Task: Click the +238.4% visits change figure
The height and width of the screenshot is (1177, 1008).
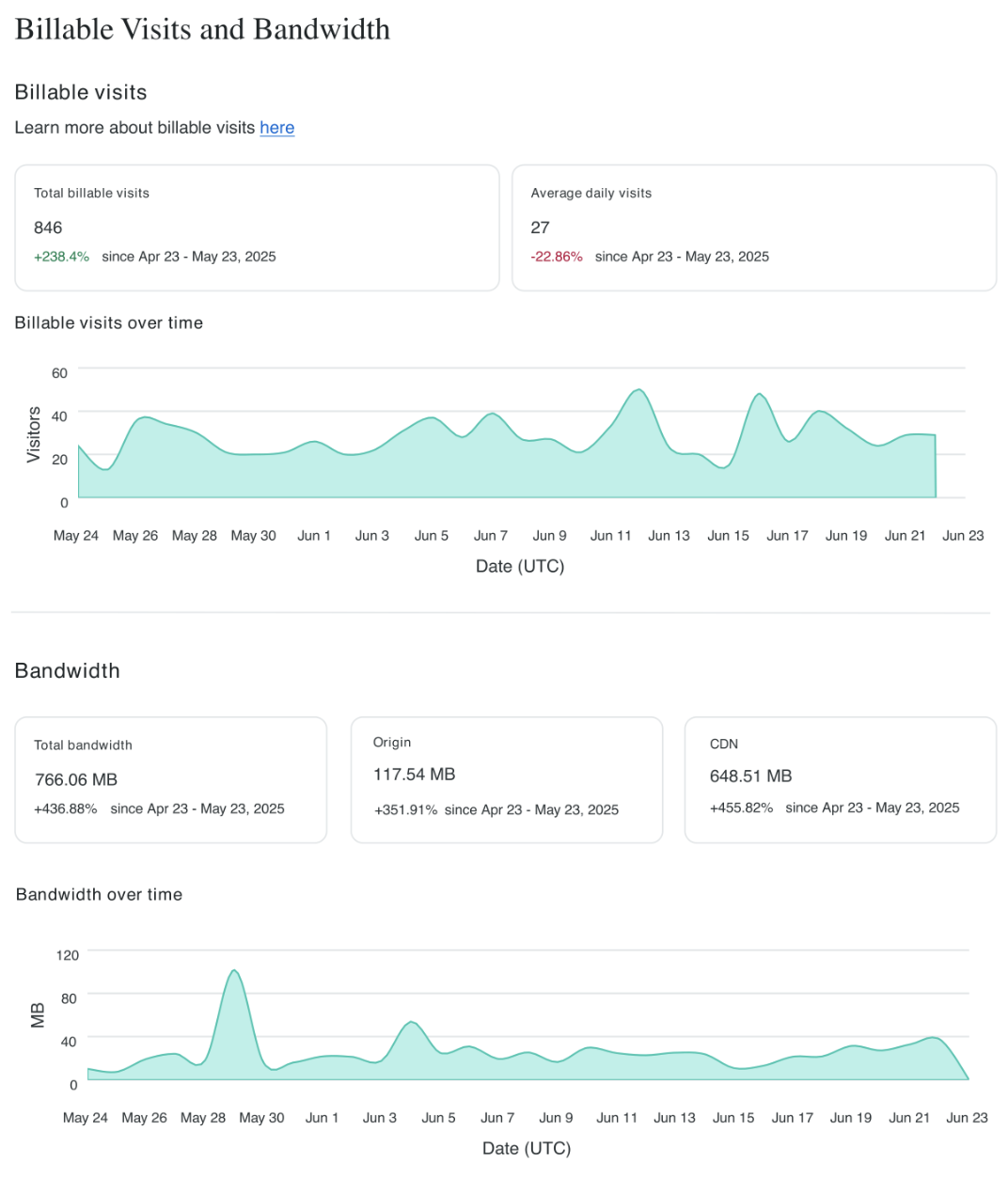Action: [61, 257]
